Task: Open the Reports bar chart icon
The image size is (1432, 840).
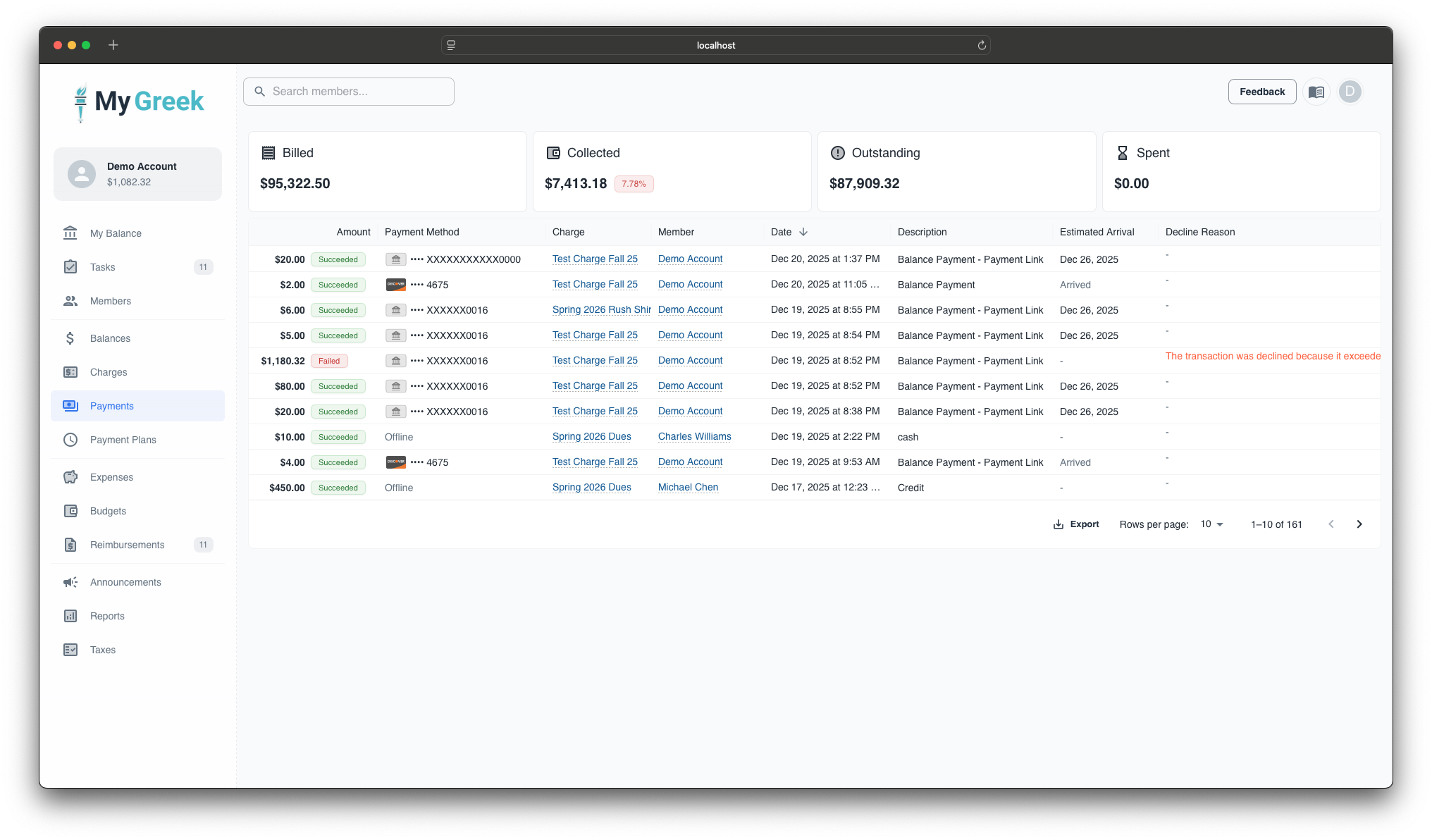Action: tap(70, 616)
